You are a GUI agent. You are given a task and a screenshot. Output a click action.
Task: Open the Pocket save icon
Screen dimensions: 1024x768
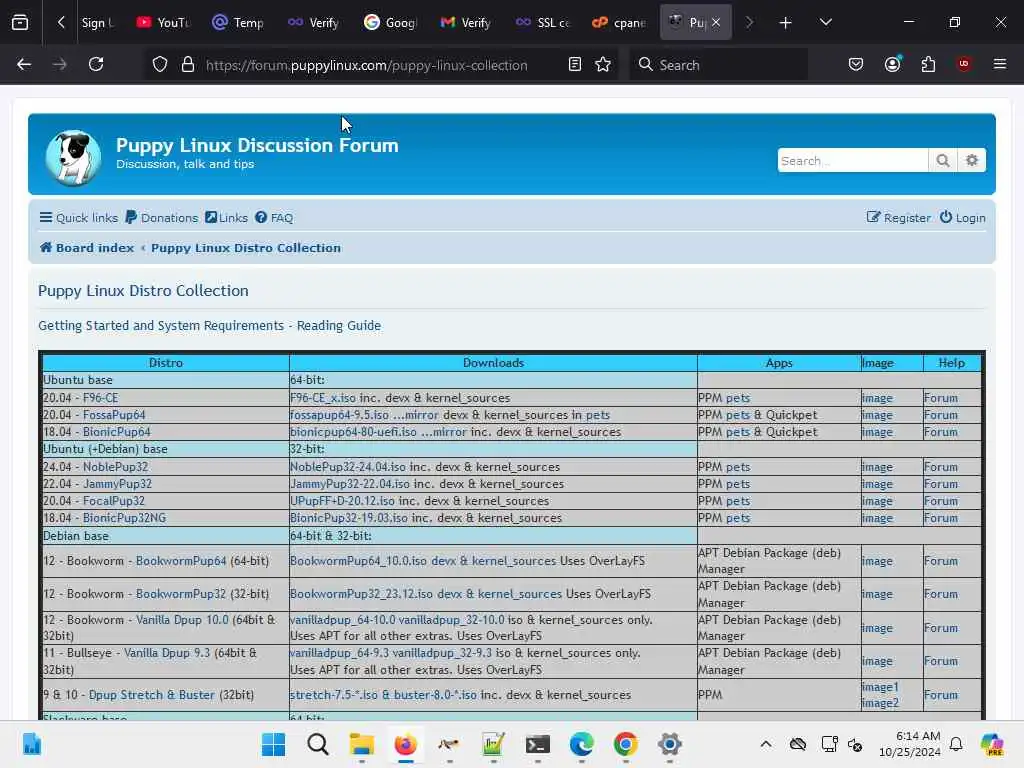[x=856, y=65]
